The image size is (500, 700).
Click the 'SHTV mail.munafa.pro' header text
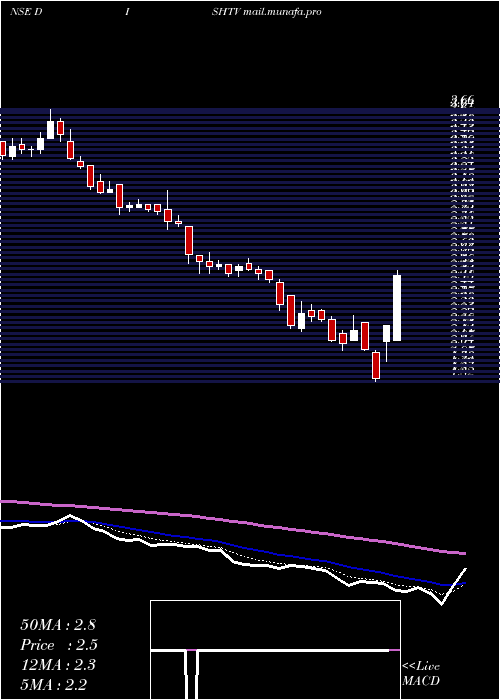(x=267, y=12)
